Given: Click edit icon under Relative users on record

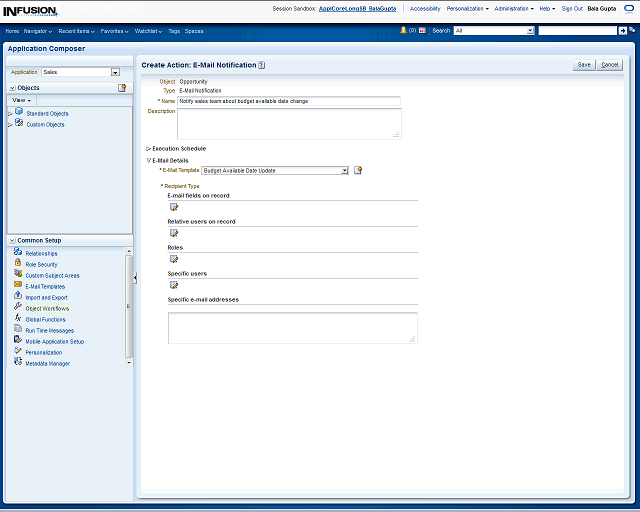Looking at the screenshot, I should tap(173, 233).
